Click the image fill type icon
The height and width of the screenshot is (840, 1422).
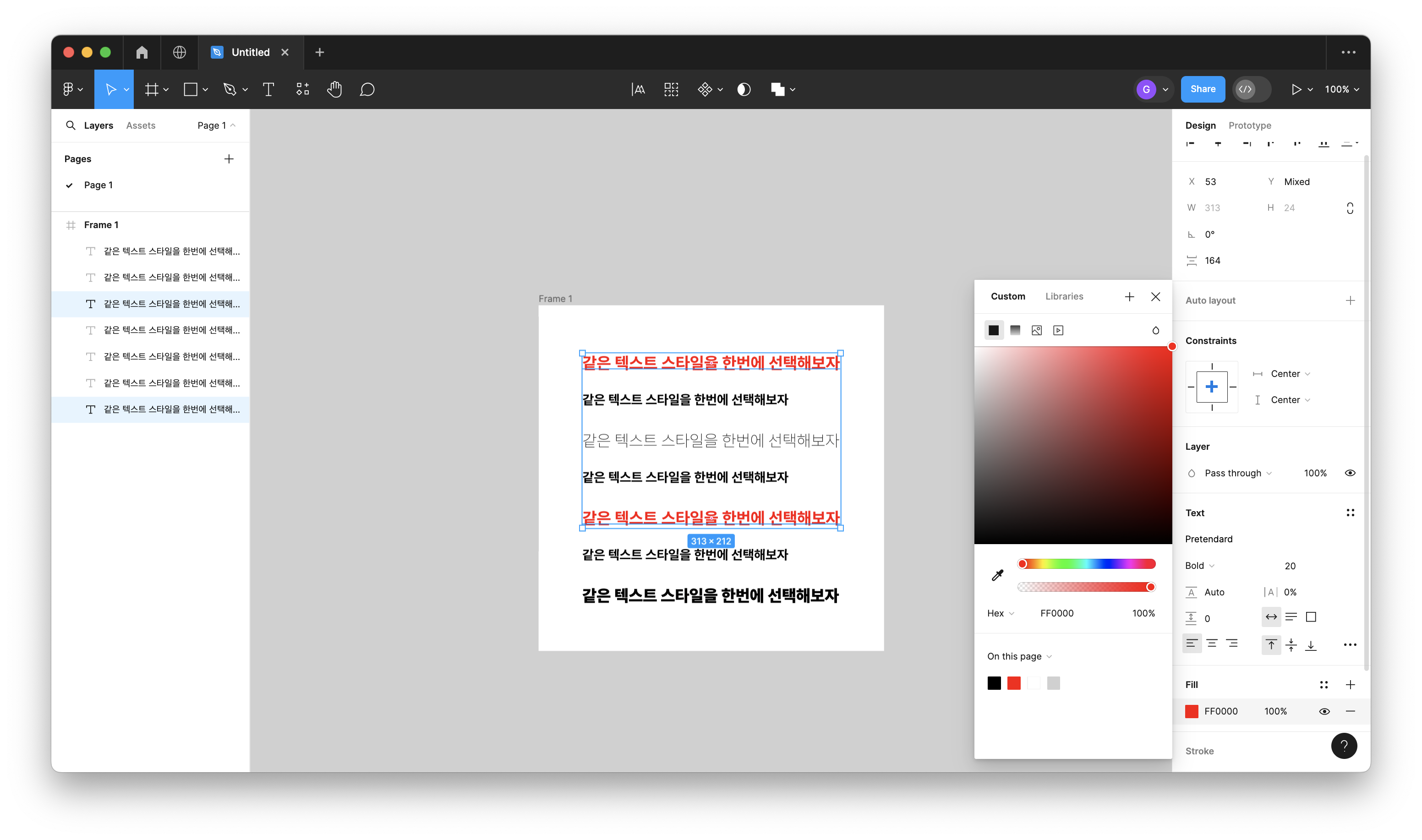1037,330
